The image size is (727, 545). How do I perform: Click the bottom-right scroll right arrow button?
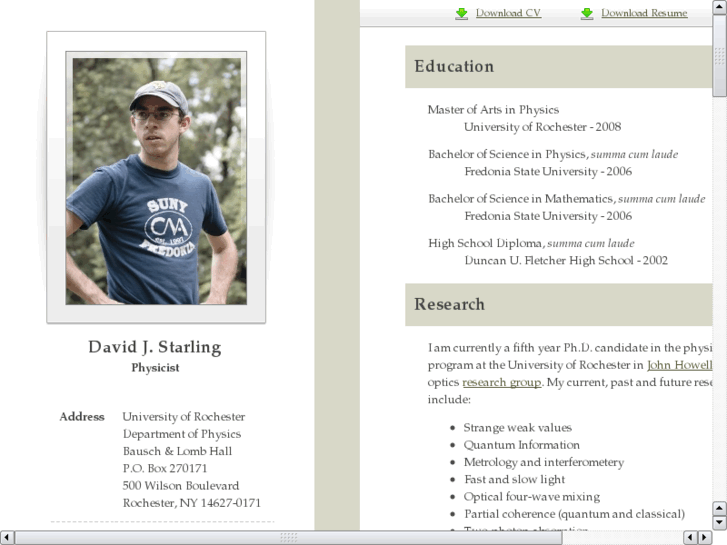coord(705,538)
